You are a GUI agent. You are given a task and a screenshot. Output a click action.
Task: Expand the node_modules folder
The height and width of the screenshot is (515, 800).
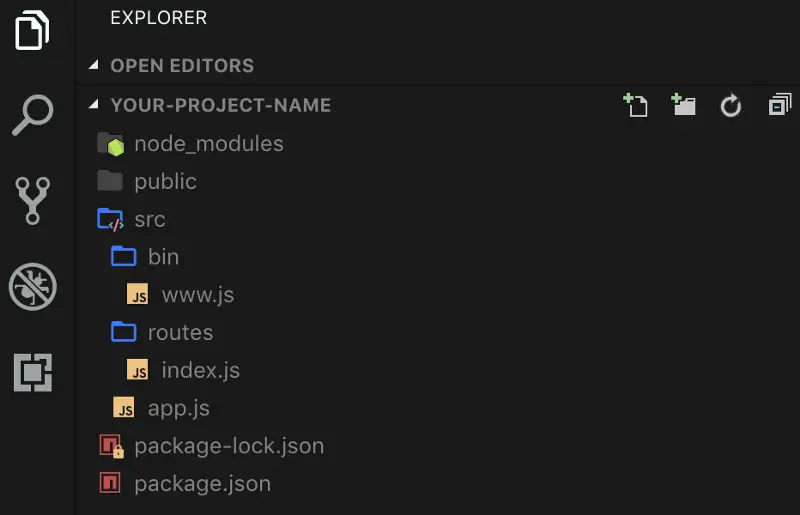tap(208, 144)
